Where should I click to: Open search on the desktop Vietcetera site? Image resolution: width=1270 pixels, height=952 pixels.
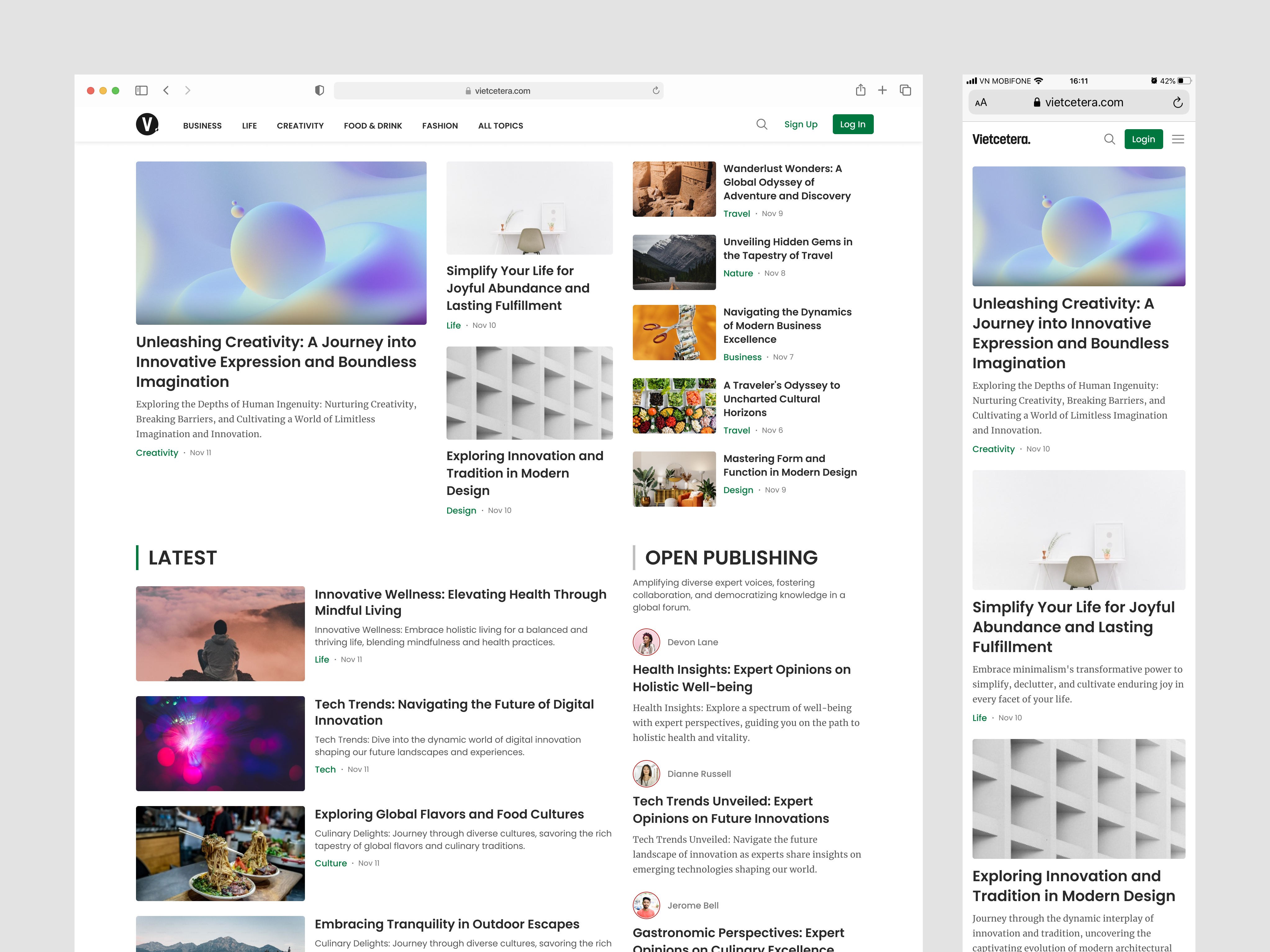pyautogui.click(x=762, y=125)
